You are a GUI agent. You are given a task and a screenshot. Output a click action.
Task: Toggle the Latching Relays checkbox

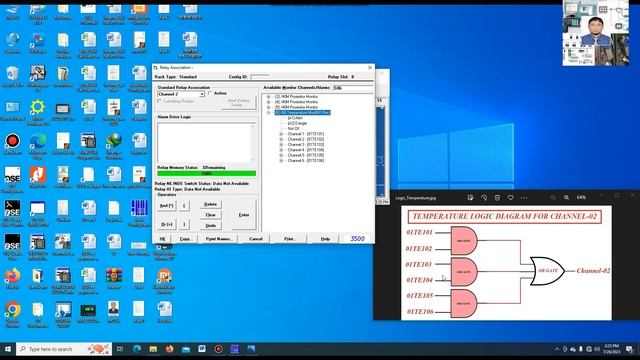click(x=160, y=101)
